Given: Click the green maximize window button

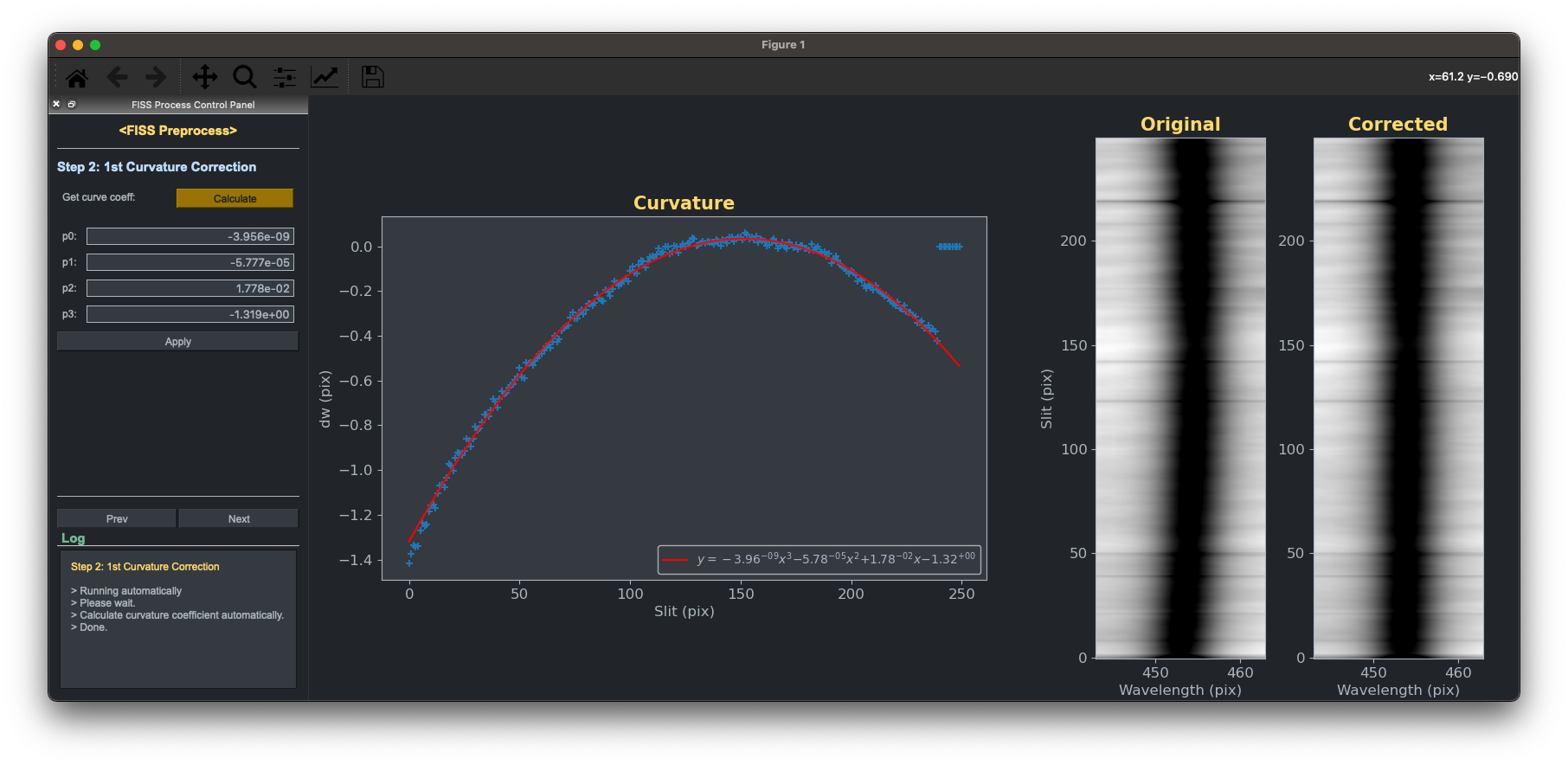Looking at the screenshot, I should pos(95,45).
